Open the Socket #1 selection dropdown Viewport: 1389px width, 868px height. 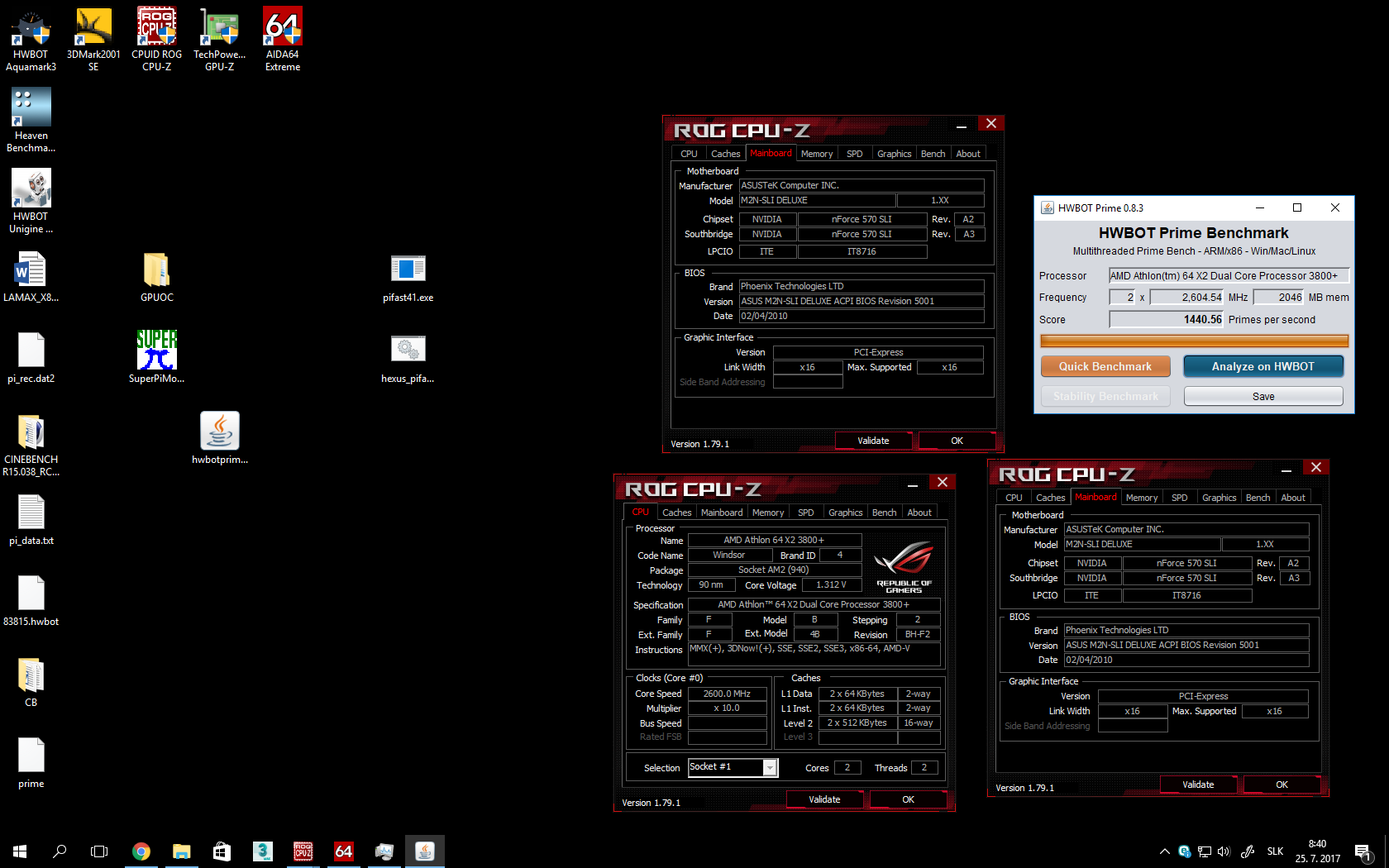pos(733,767)
